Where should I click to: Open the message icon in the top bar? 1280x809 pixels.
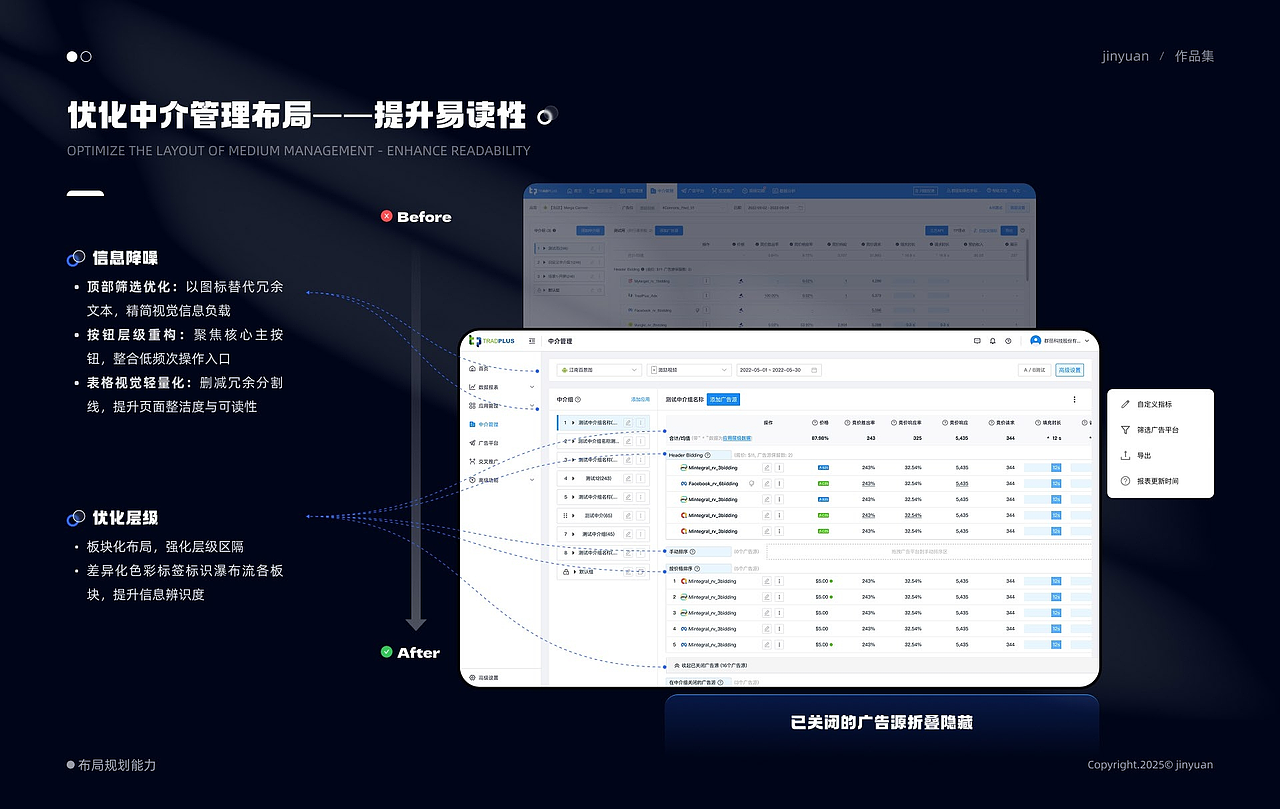[977, 341]
